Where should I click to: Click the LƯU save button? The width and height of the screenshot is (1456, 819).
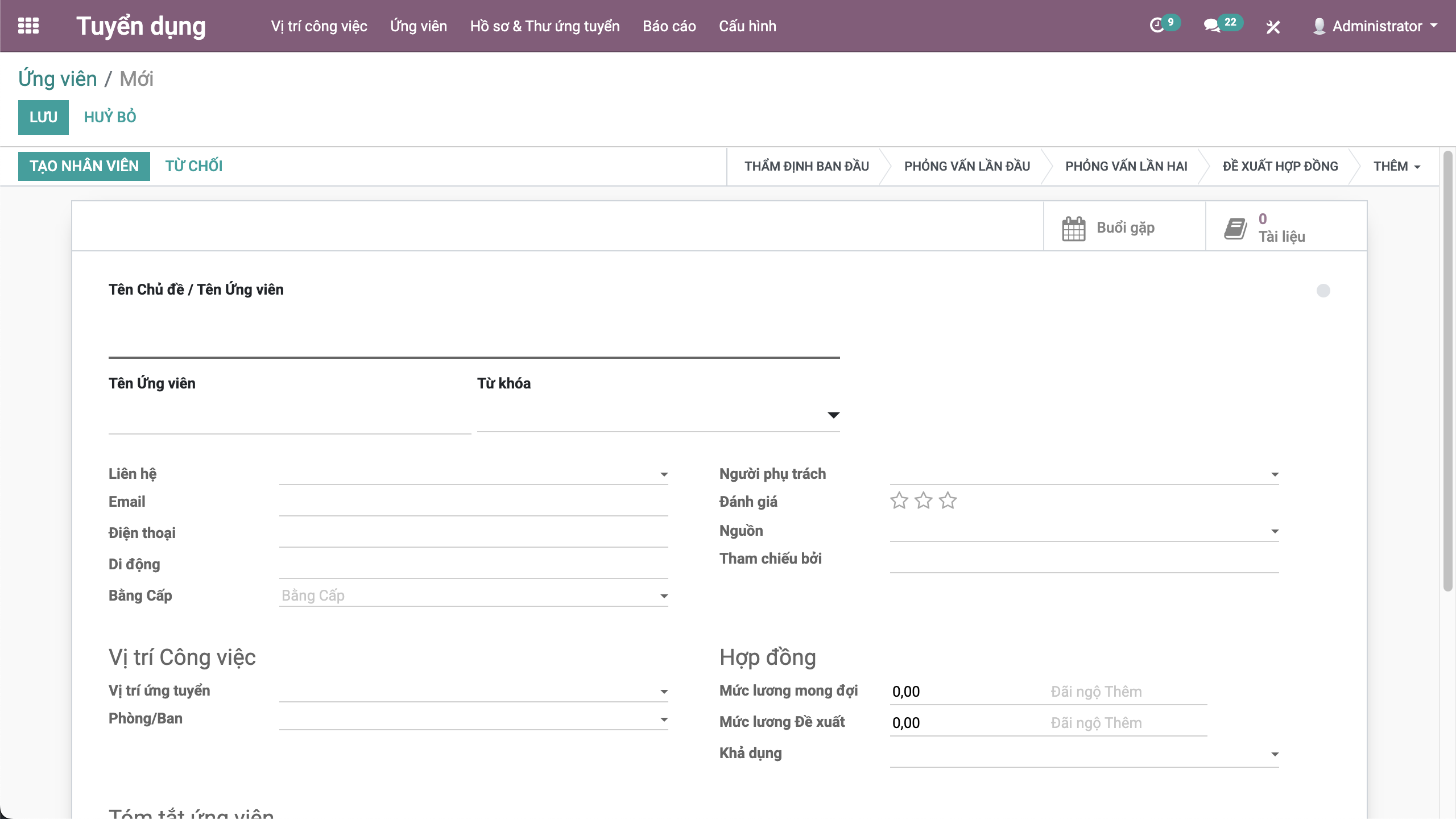(43, 117)
